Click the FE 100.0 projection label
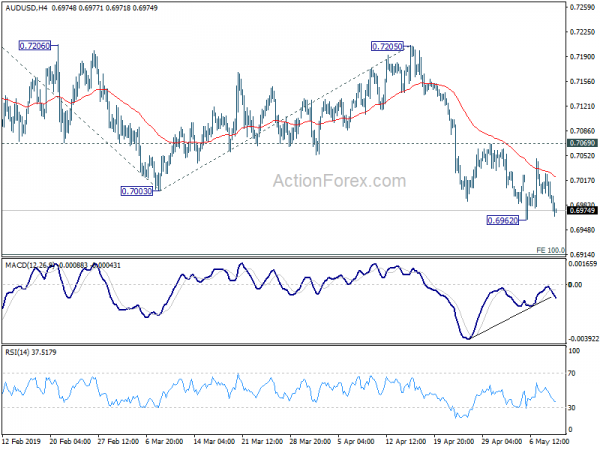Viewport: 600px width, 450px height. tap(550, 250)
